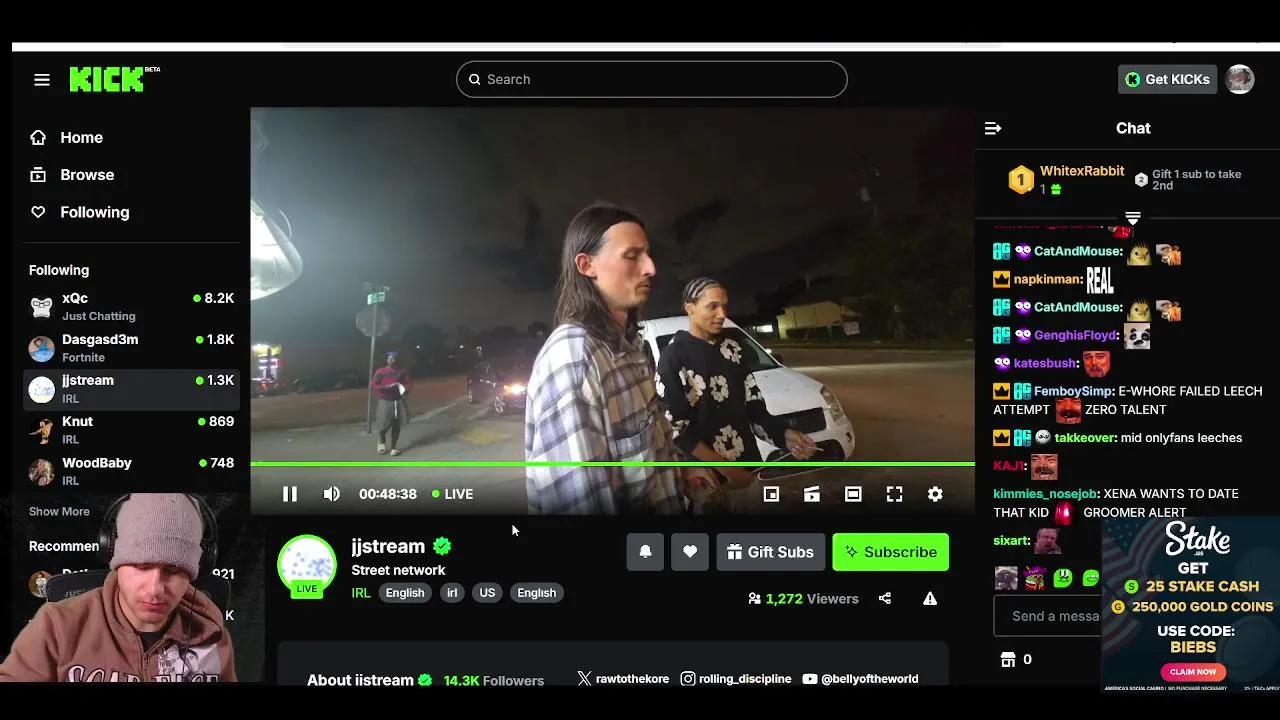Jump to LIVE position

pyautogui.click(x=452, y=494)
